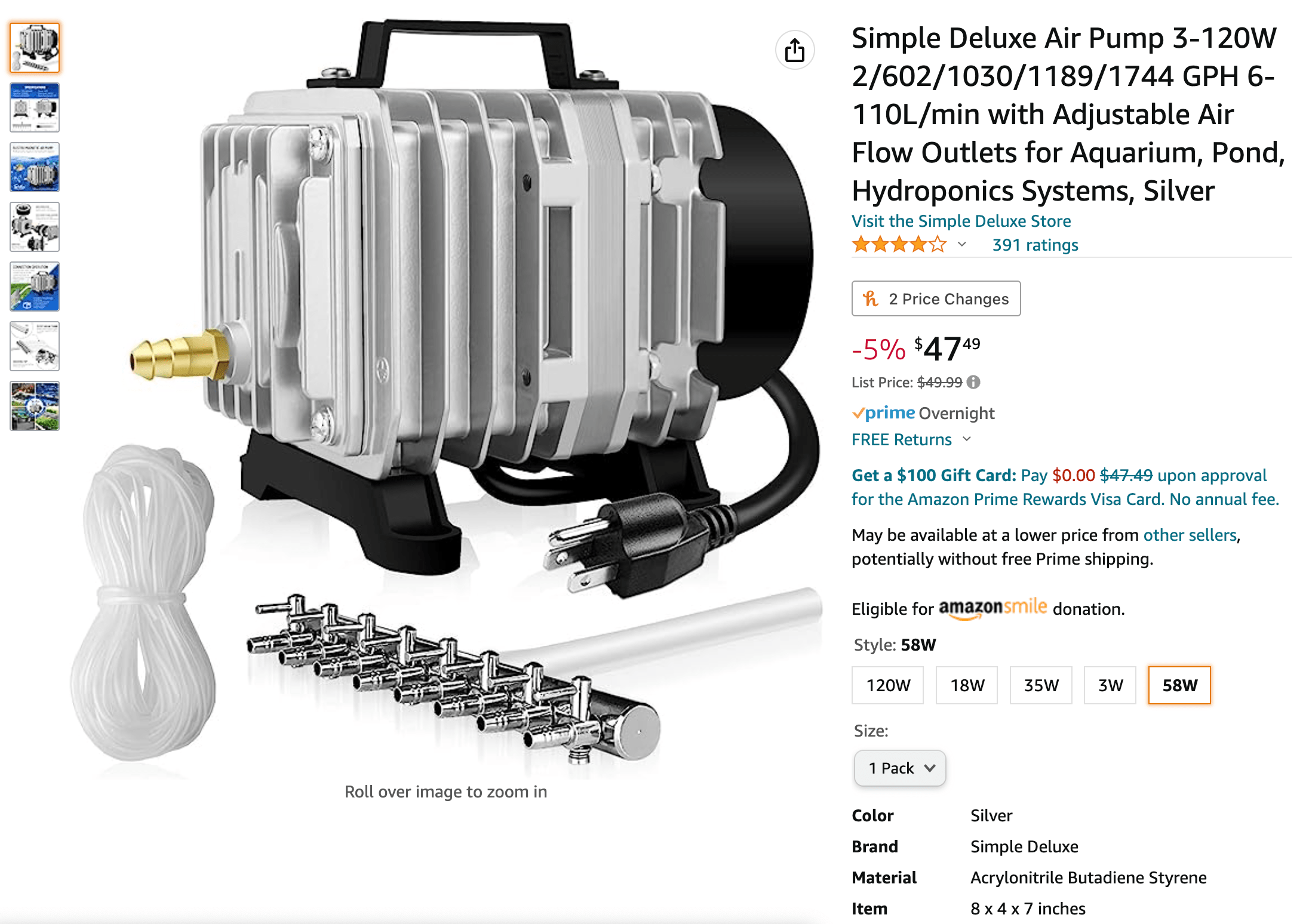1309x924 pixels.
Task: Switch to the 18W style
Action: tap(967, 685)
